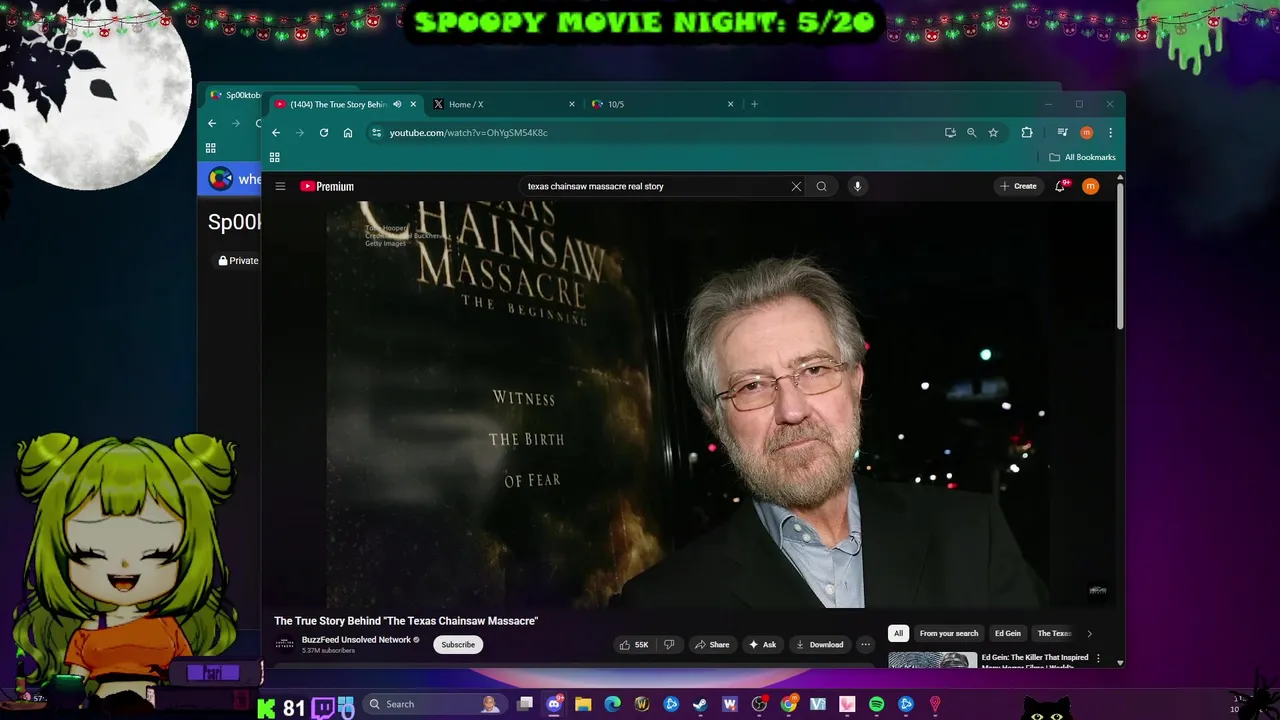Show more filter chips arrow
This screenshot has width=1280, height=720.
pos(1089,633)
